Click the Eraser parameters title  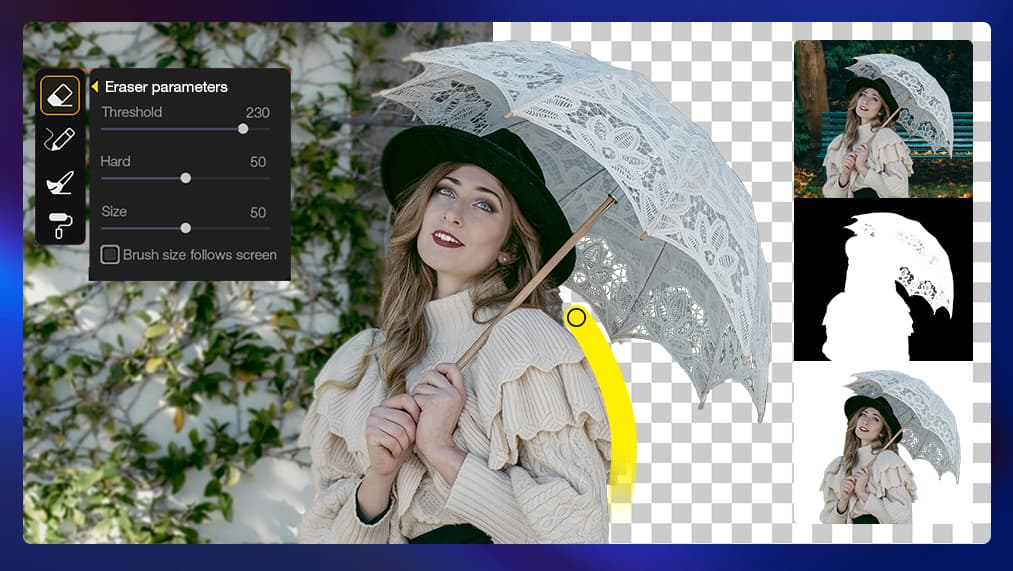click(x=166, y=87)
